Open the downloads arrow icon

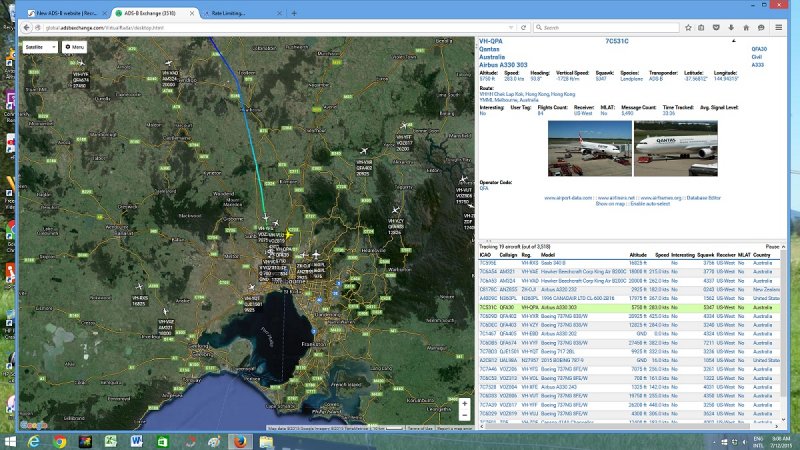point(731,28)
